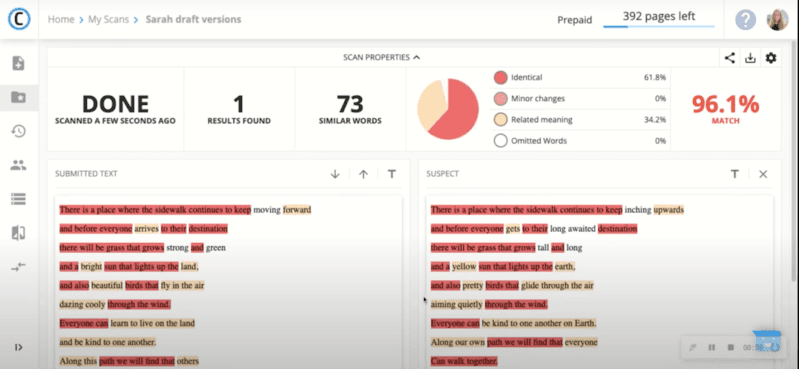Go to Home breadcrumb
799x369 pixels.
61,19
